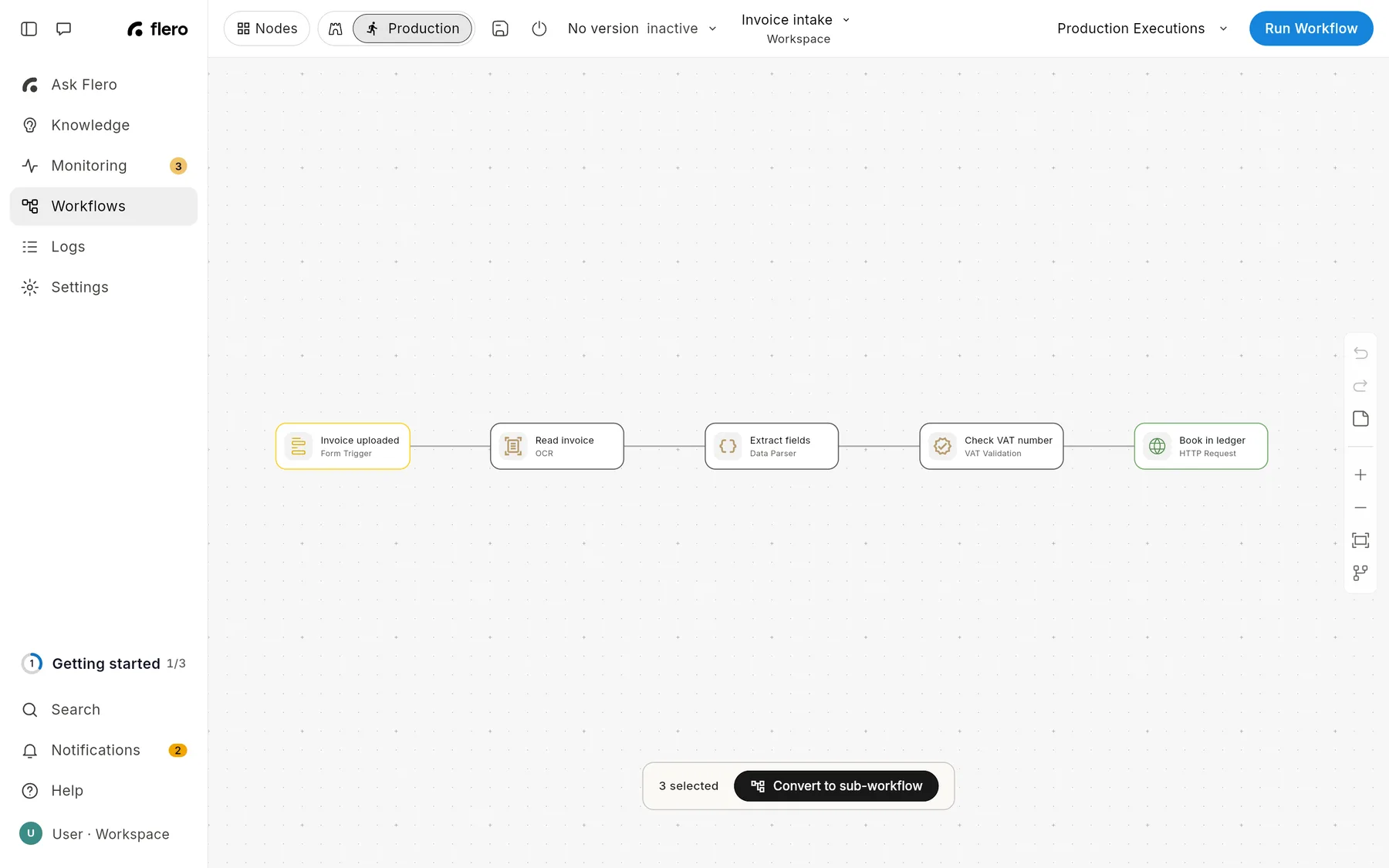This screenshot has width=1389, height=868.
Task: Open Settings in the sidebar
Action: [103, 287]
